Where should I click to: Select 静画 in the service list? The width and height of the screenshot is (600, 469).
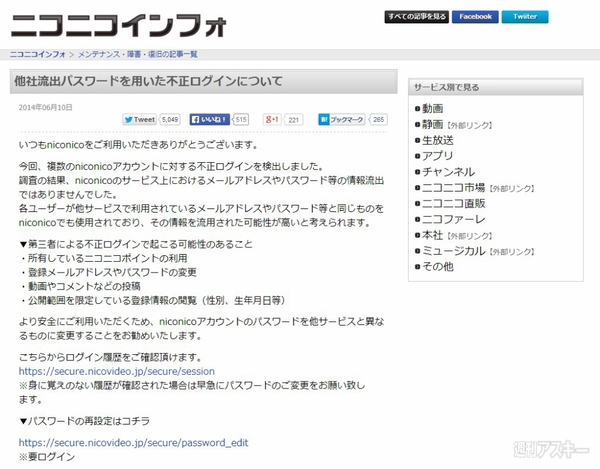(432, 124)
